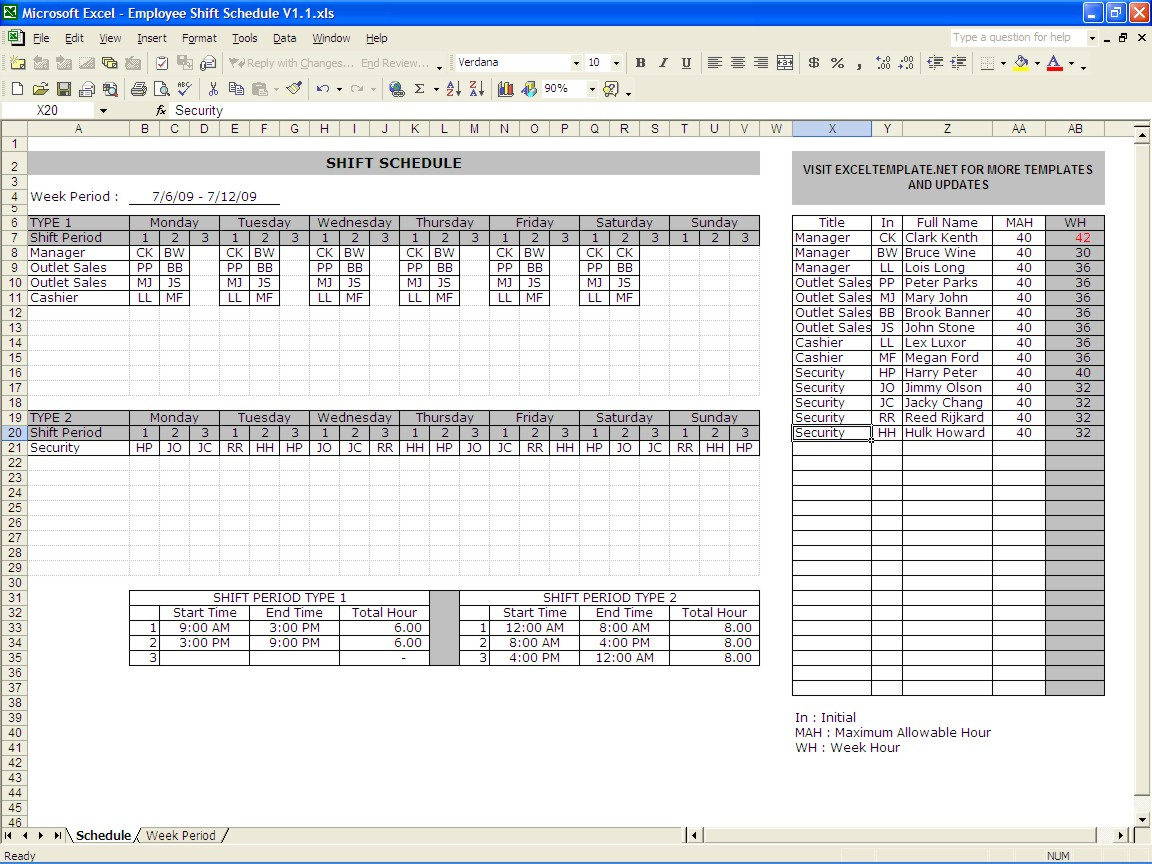Launch the Chart Wizard icon

coord(505,89)
